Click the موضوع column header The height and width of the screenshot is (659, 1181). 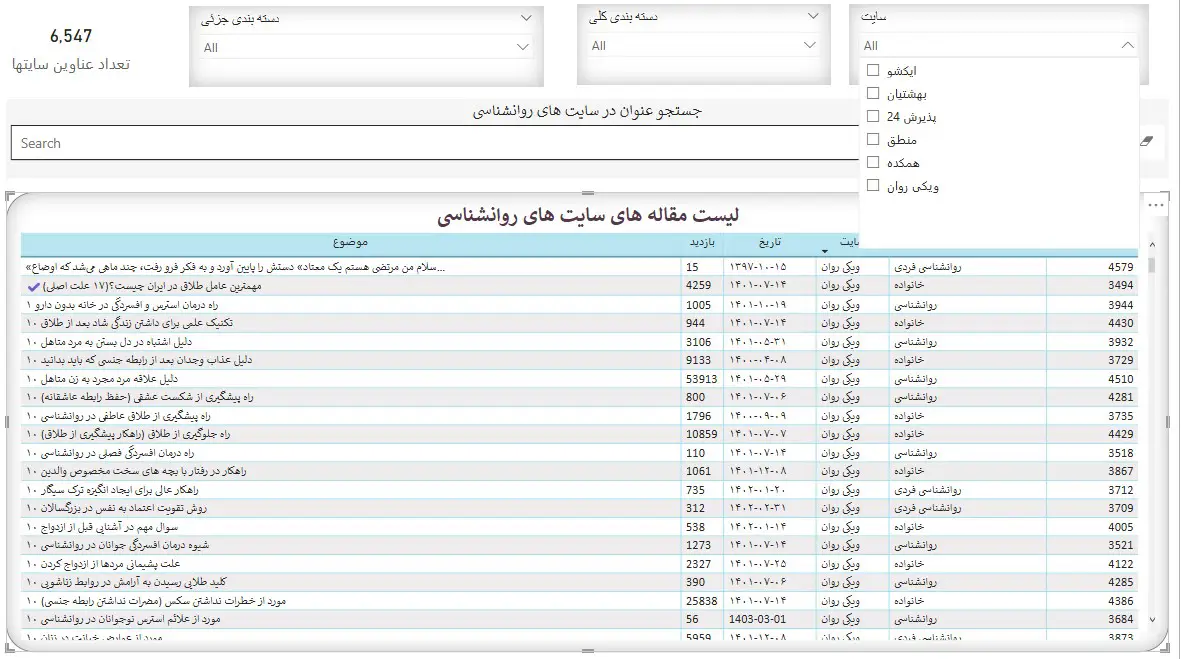351,243
